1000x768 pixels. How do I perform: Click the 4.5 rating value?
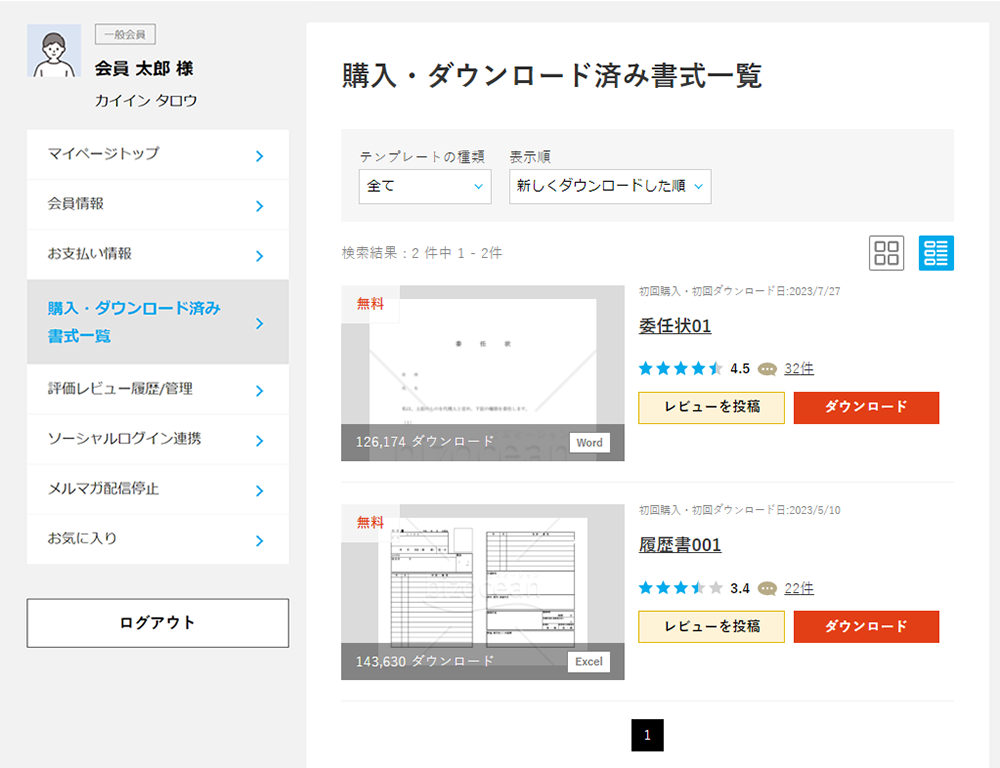(x=740, y=369)
